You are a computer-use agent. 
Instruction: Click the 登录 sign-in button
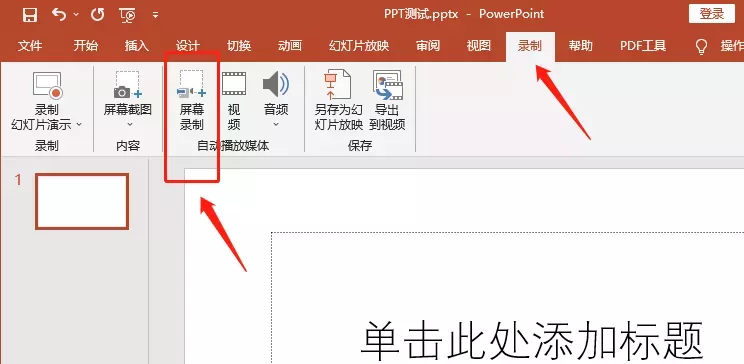(x=711, y=14)
